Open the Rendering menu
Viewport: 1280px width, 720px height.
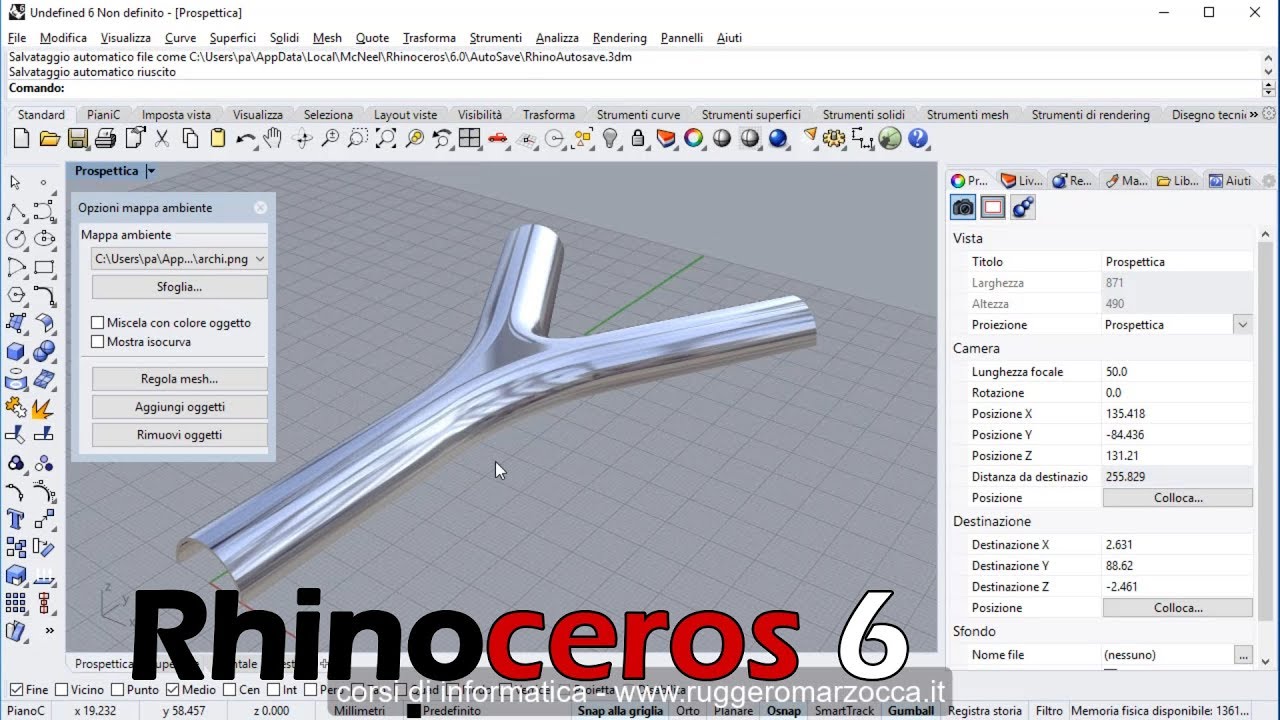[620, 38]
